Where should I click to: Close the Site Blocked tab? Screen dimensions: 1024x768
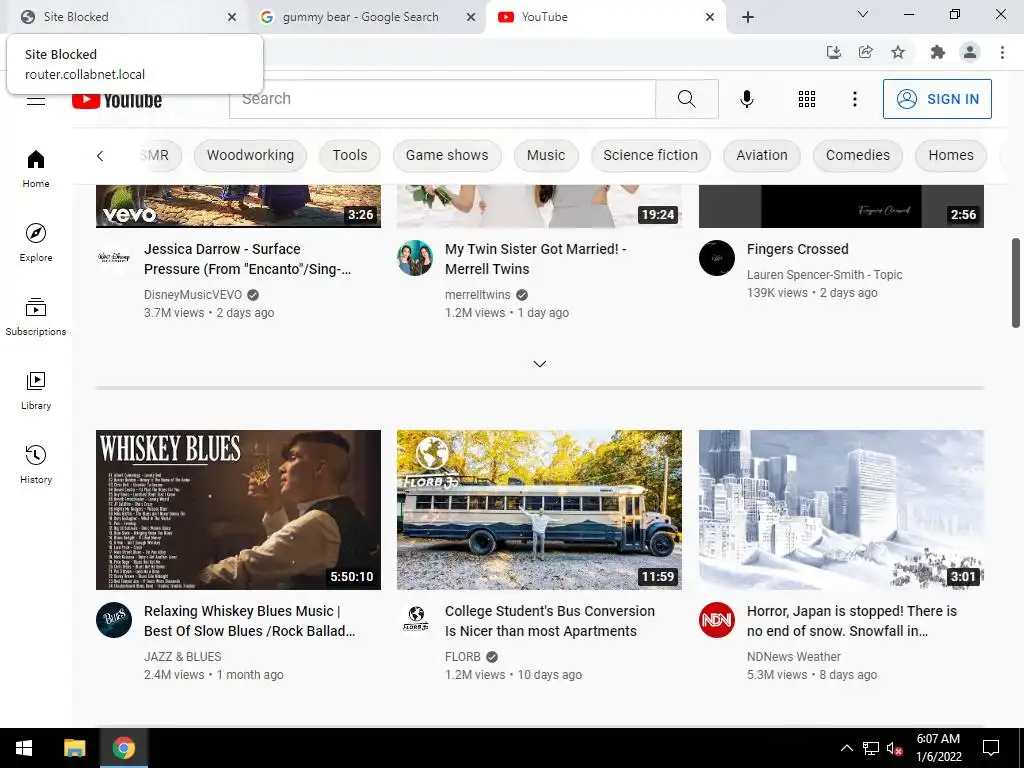coord(232,17)
